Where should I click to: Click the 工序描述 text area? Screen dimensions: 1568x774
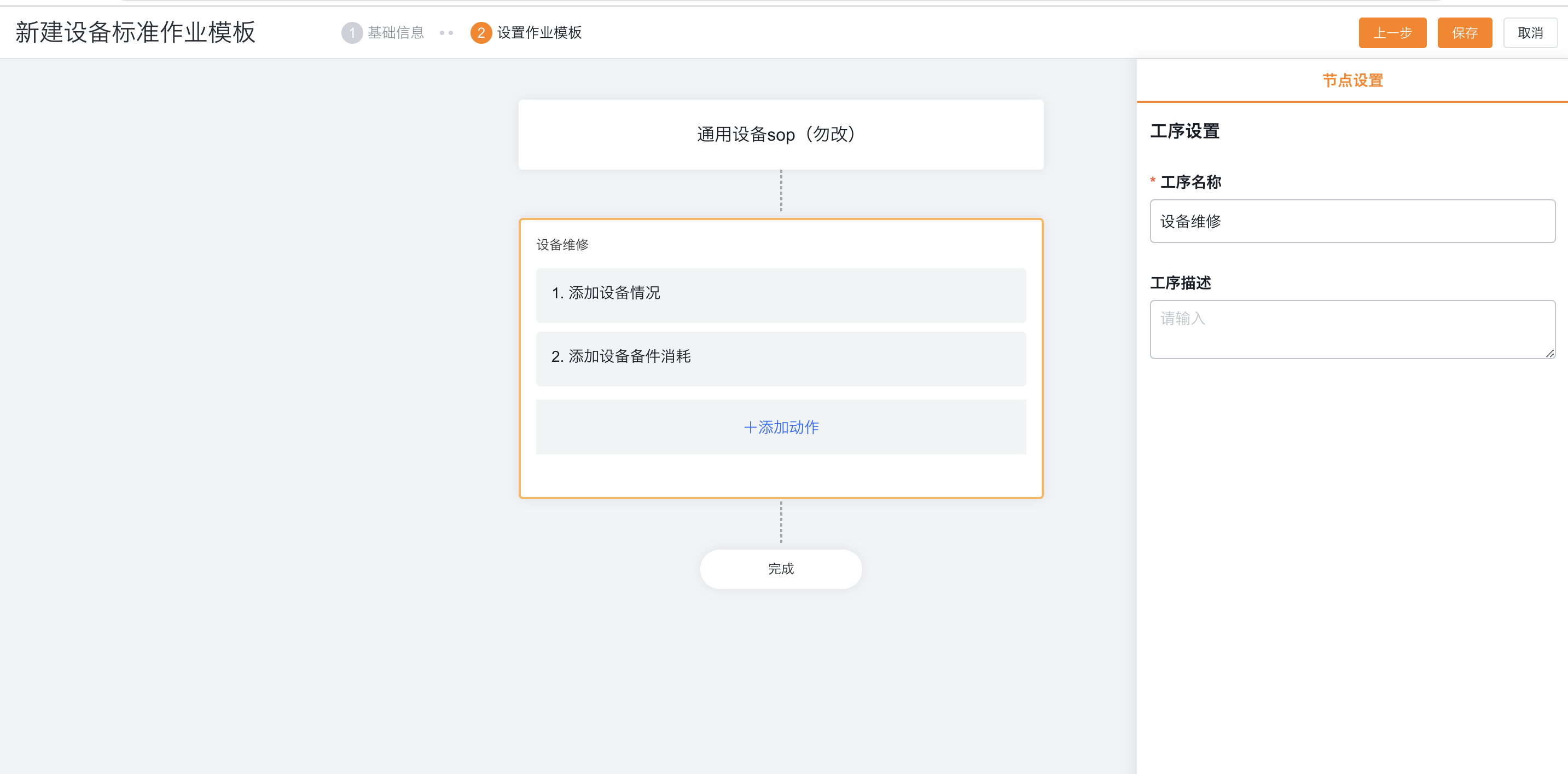[1352, 329]
